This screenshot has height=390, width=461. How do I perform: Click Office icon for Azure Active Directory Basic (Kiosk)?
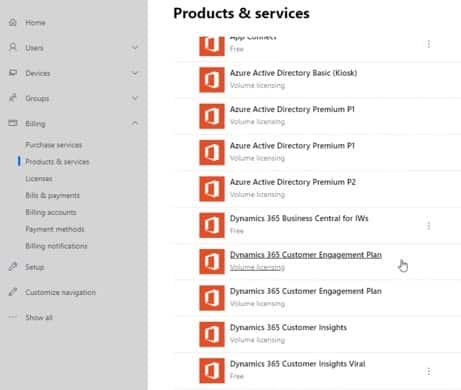click(x=212, y=80)
